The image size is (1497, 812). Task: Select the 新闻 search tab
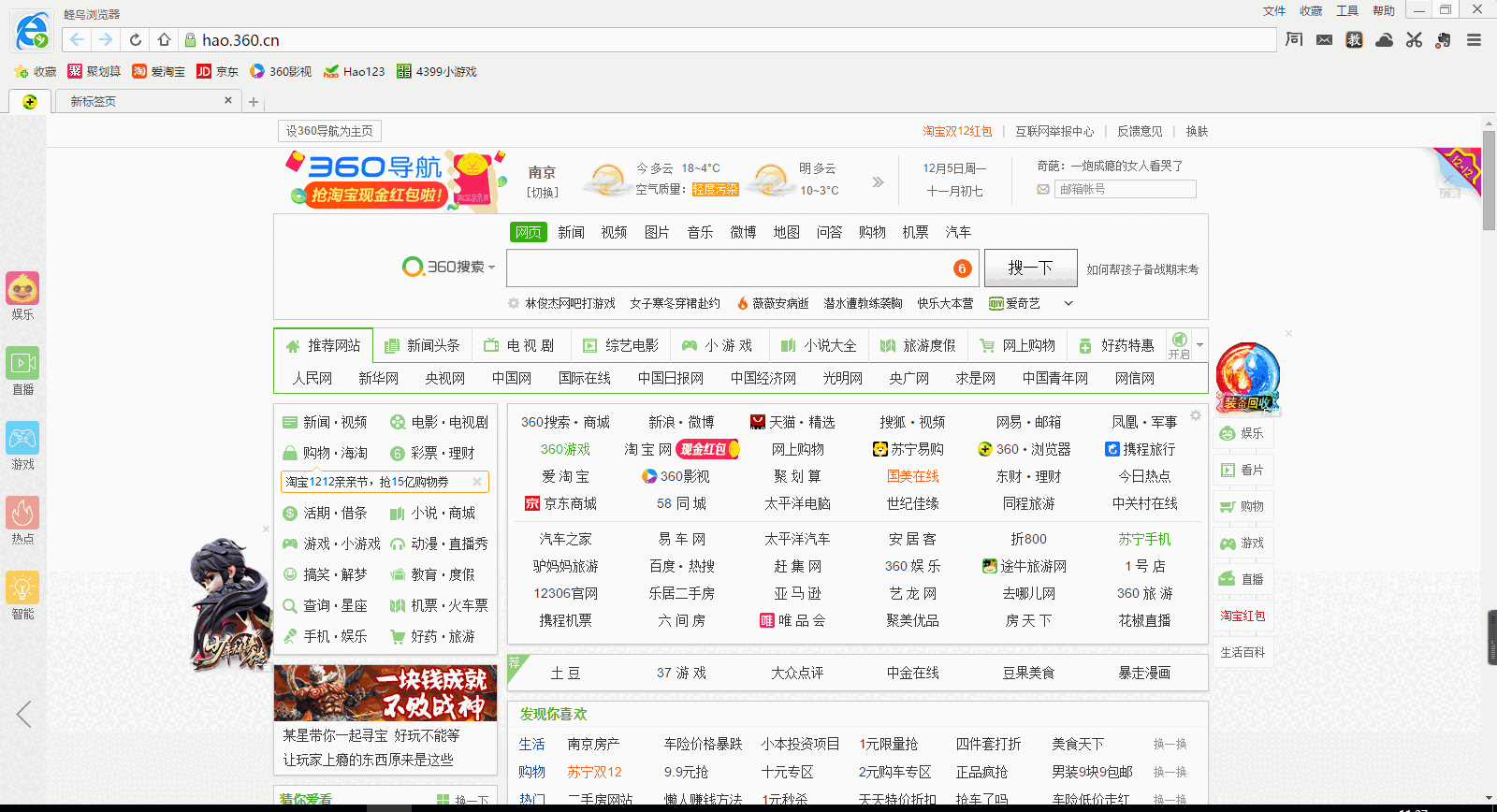tap(571, 232)
